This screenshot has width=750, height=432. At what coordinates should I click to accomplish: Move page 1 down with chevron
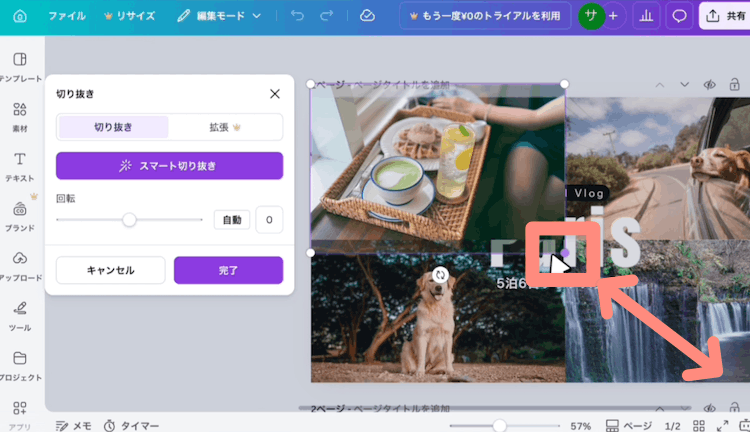(684, 85)
